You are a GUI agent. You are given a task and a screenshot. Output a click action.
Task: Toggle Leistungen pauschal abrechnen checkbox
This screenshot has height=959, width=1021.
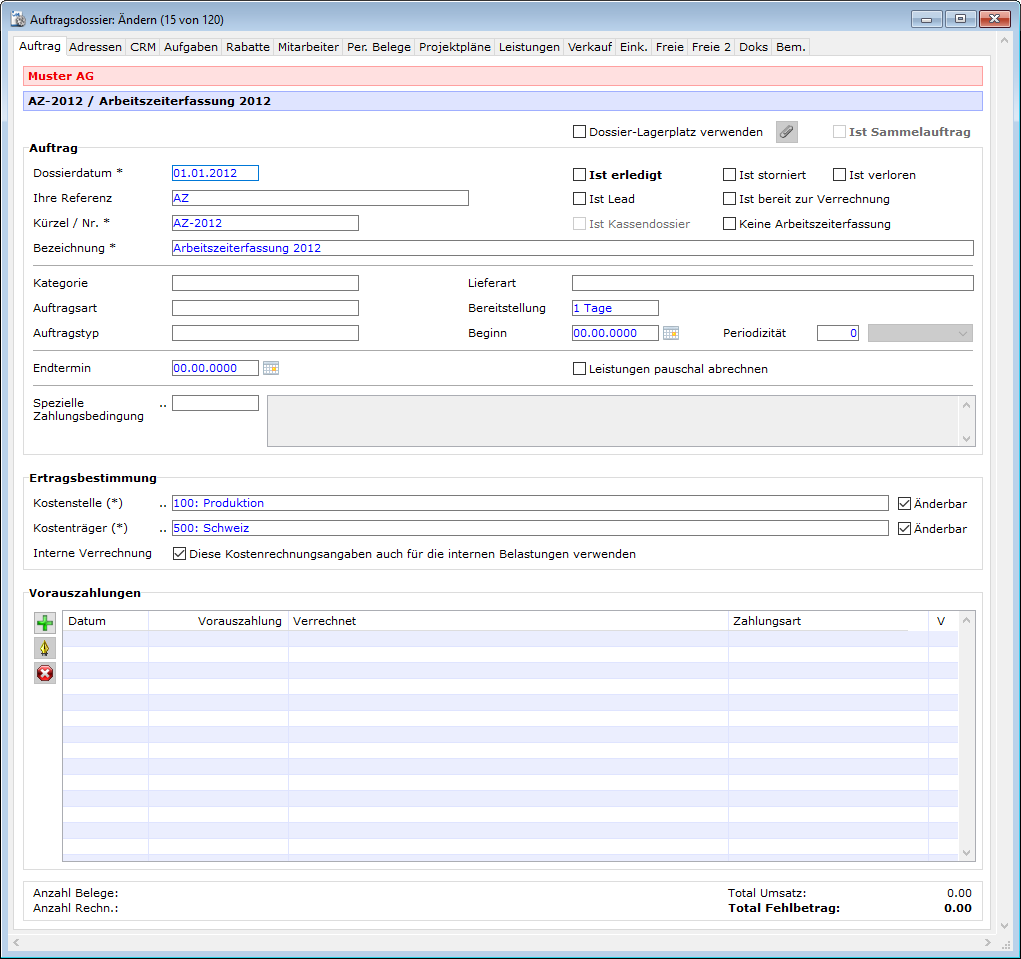point(579,369)
